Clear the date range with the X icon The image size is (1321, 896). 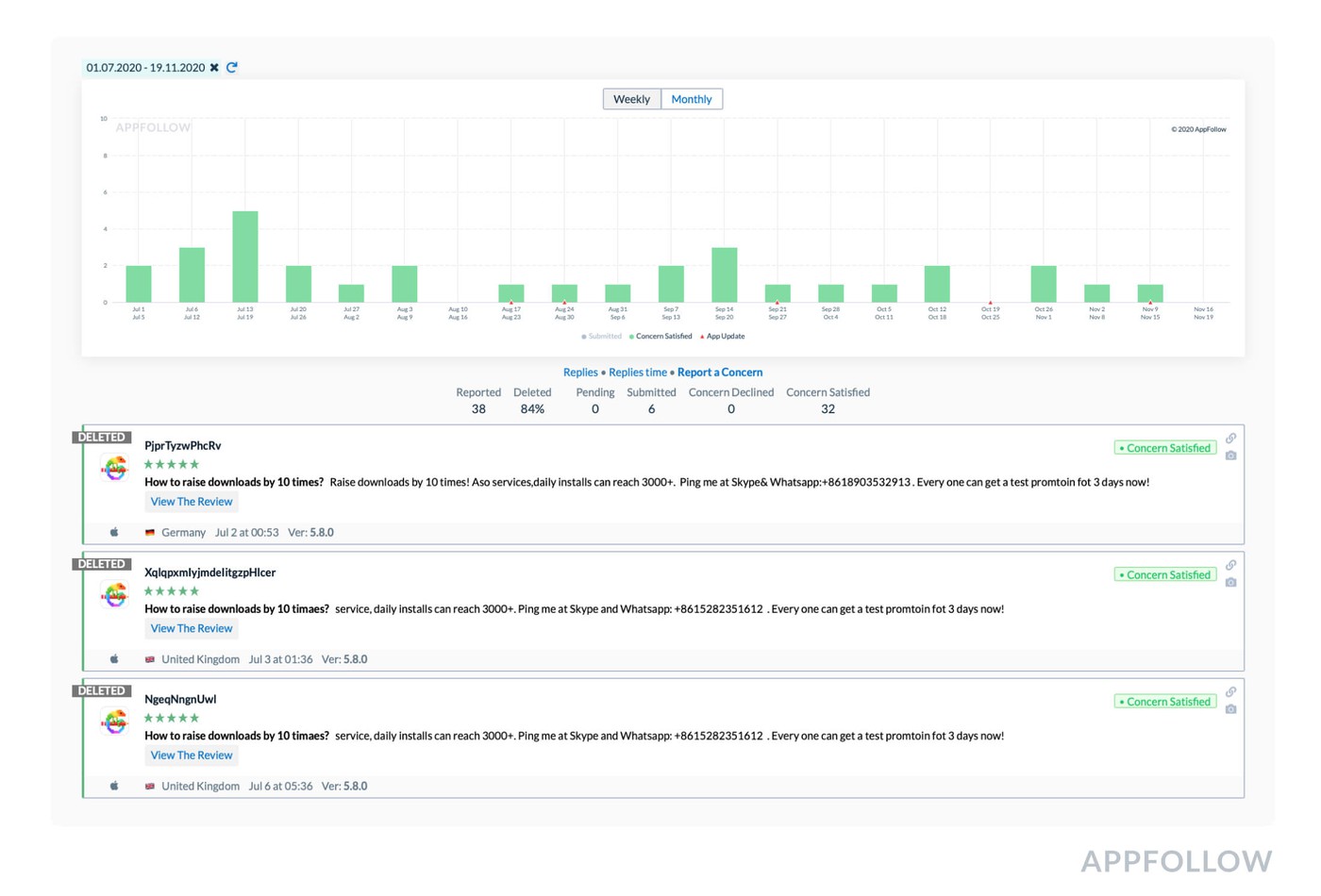point(214,68)
